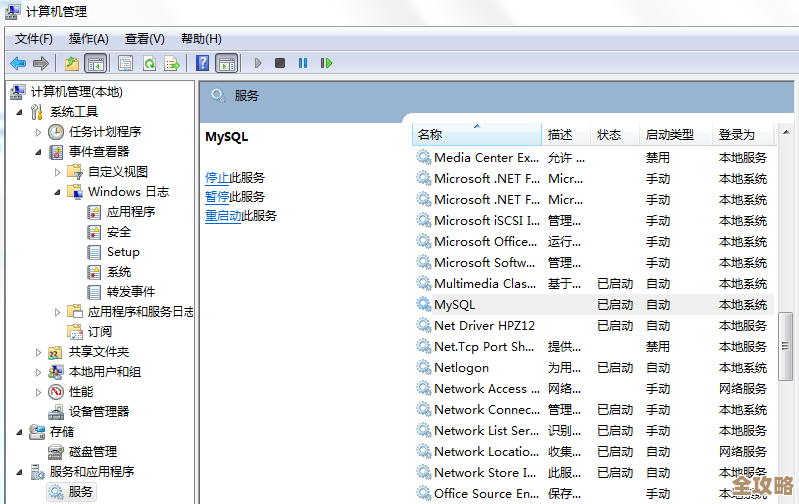Expand the 自定义视图 node
This screenshot has height=504, width=799.
[57, 172]
